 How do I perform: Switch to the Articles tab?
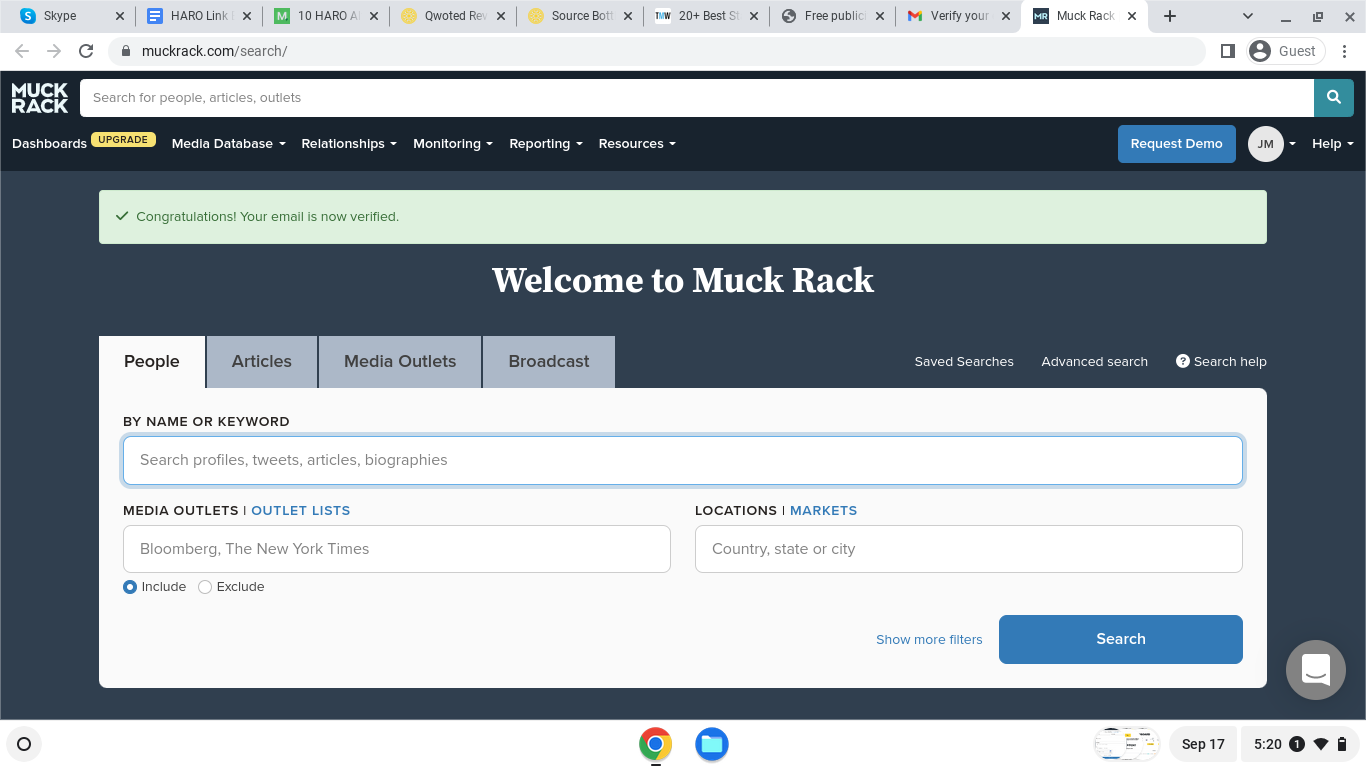coord(262,362)
